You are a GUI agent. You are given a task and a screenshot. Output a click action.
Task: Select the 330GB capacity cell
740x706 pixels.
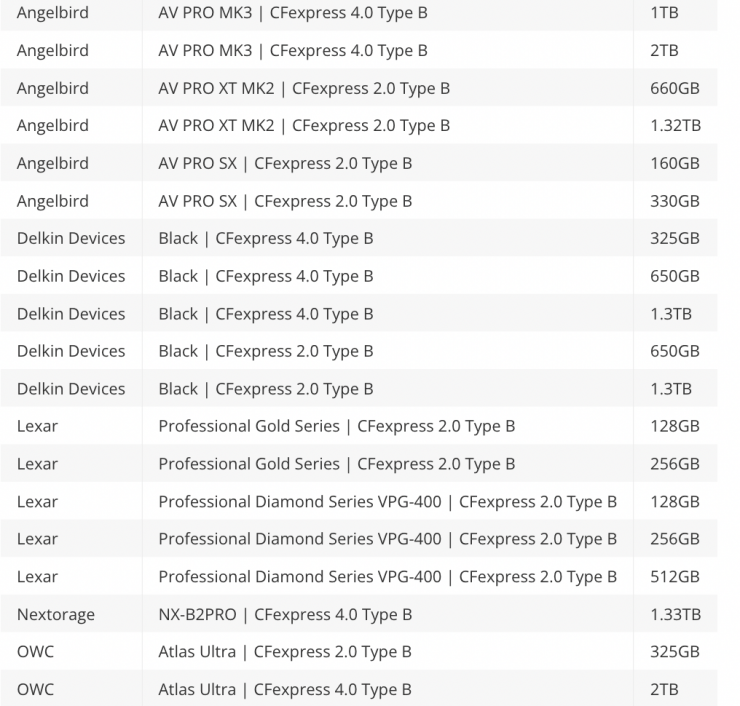674,201
